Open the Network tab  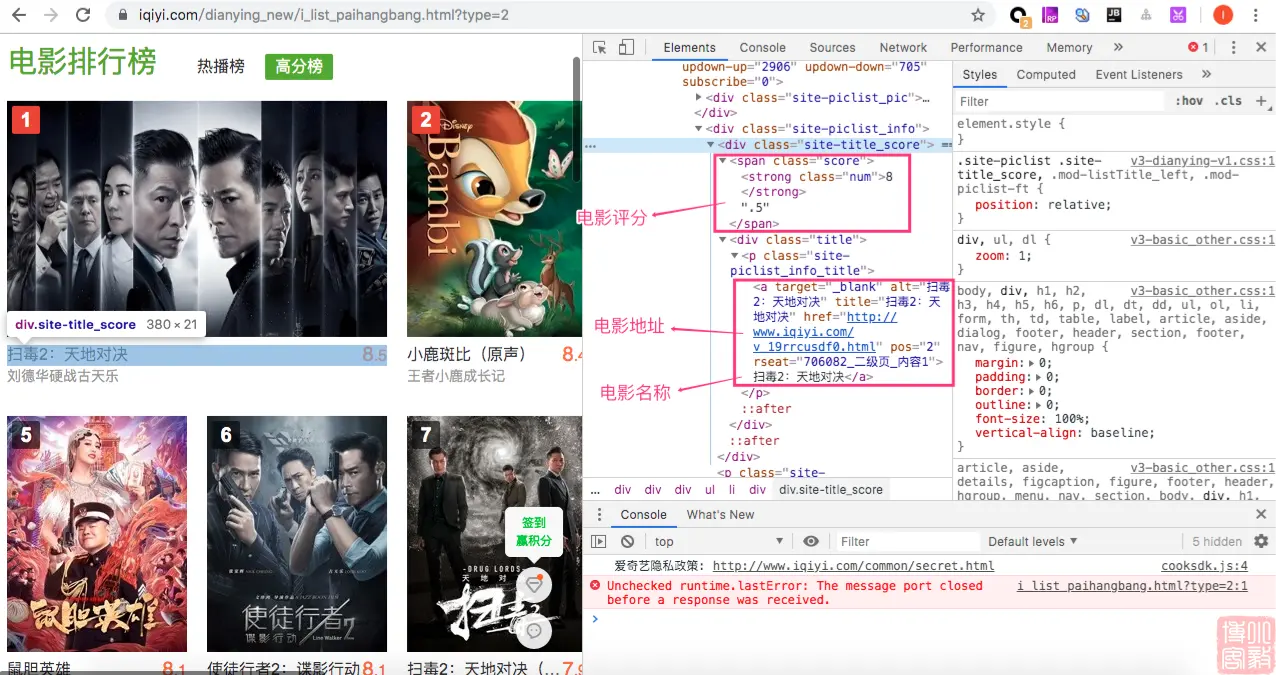pyautogui.click(x=903, y=47)
